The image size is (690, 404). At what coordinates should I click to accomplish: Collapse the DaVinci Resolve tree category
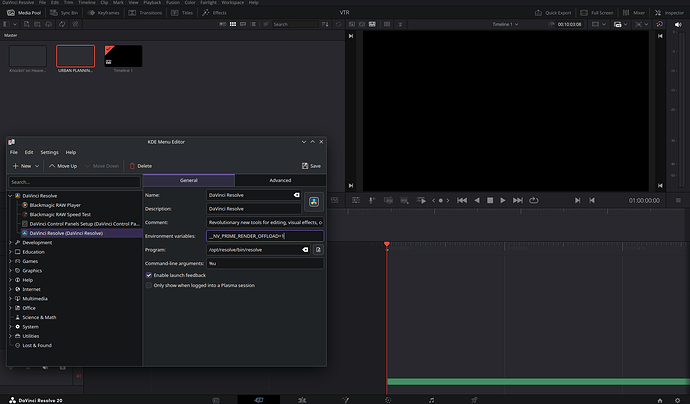[x=11, y=196]
